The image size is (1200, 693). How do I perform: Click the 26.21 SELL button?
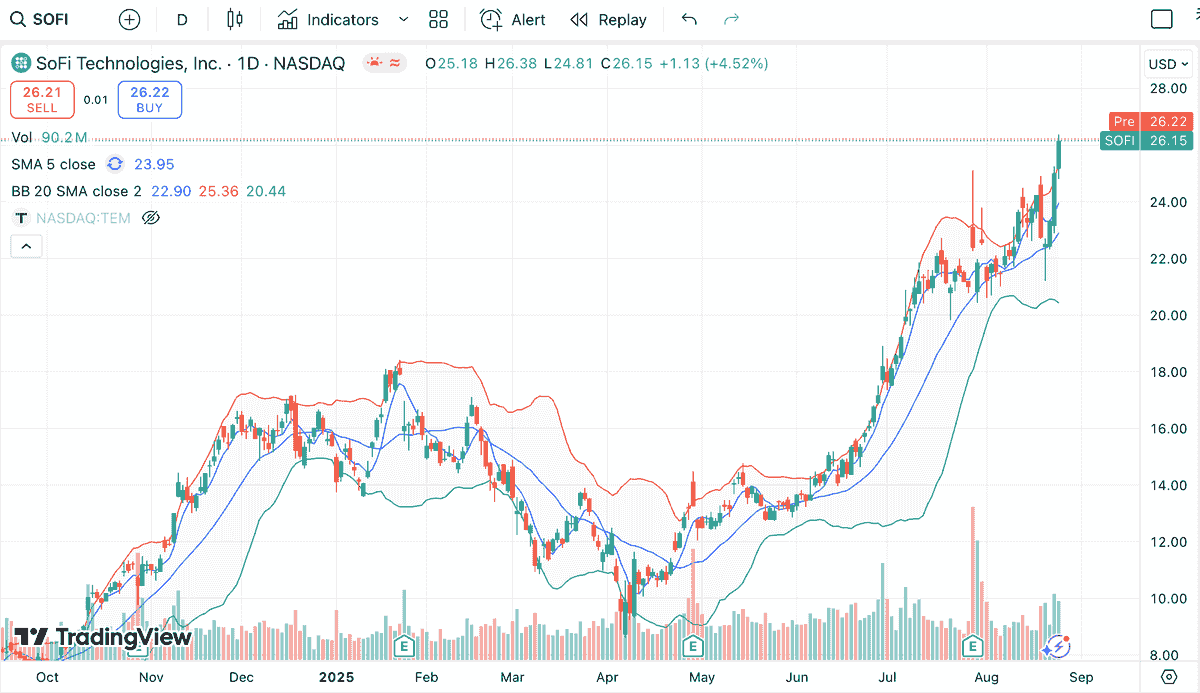coord(42,99)
